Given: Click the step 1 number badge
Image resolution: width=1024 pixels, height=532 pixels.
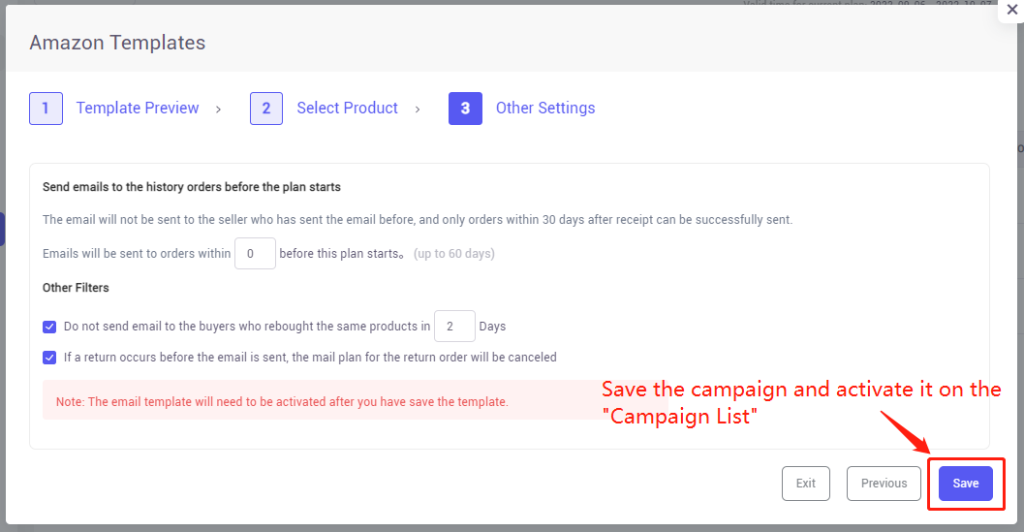Looking at the screenshot, I should coord(46,108).
